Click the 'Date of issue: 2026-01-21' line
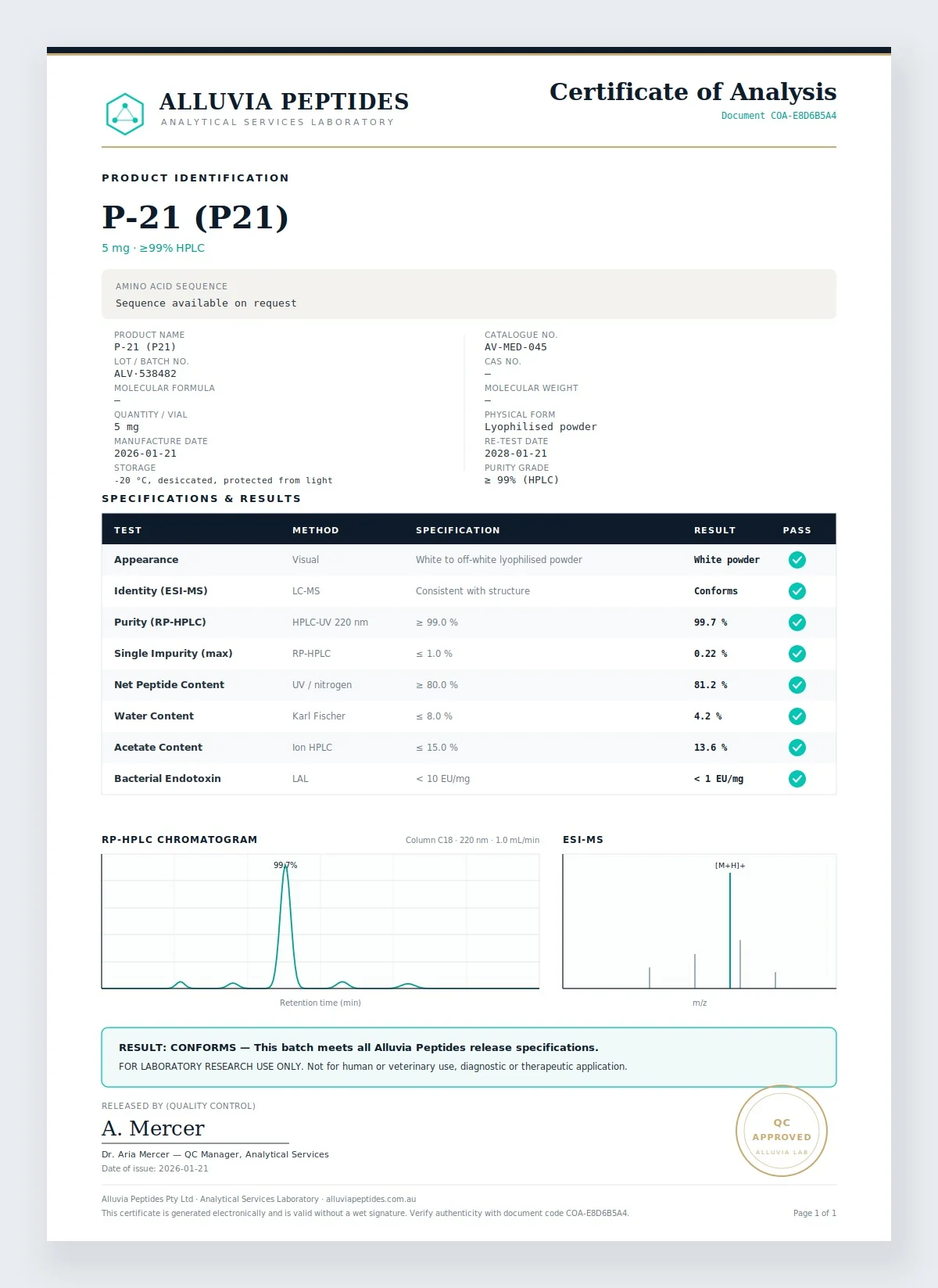Image resolution: width=938 pixels, height=1288 pixels. [155, 1169]
